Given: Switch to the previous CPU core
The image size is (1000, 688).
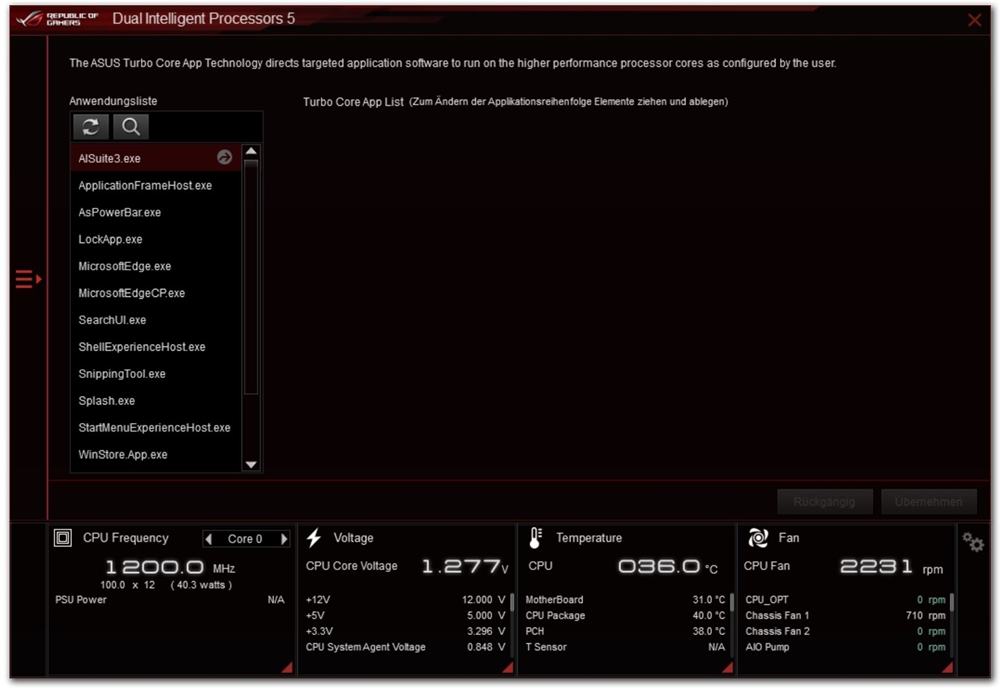Looking at the screenshot, I should click(x=209, y=539).
